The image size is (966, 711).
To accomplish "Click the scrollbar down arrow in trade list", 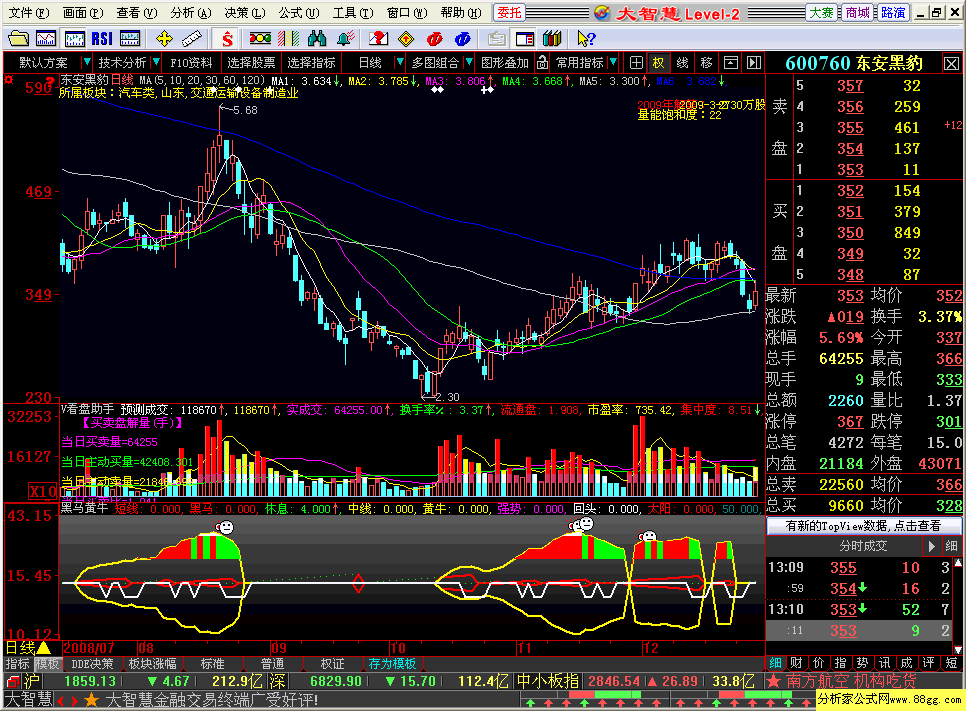I will pos(958,649).
